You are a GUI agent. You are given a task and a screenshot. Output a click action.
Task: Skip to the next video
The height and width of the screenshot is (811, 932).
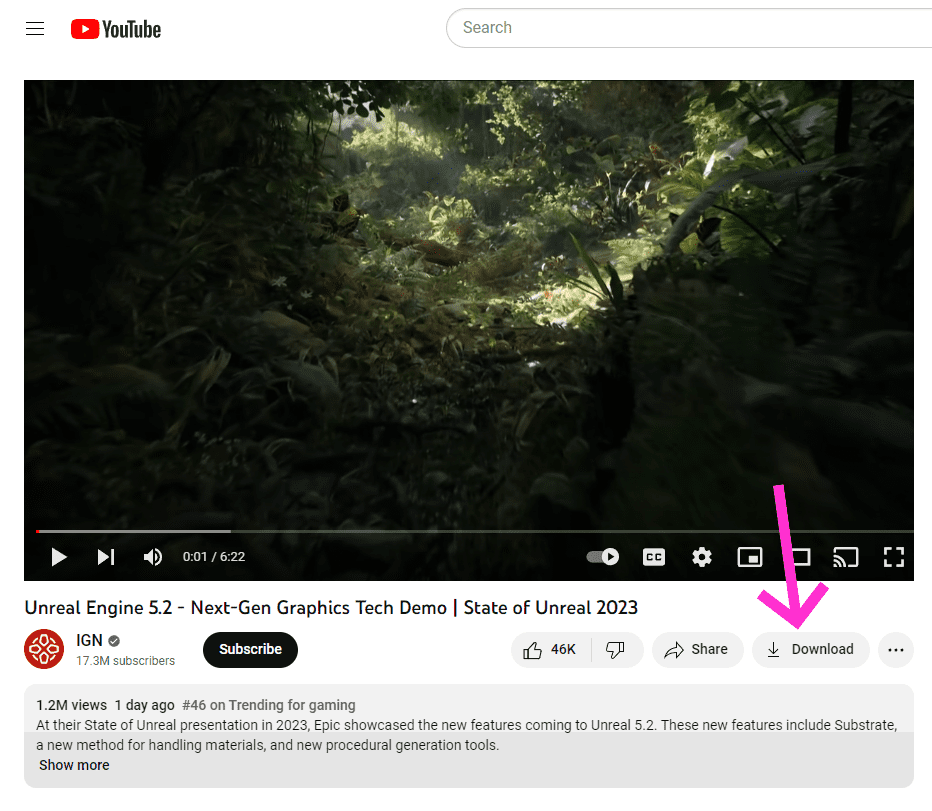pyautogui.click(x=106, y=557)
